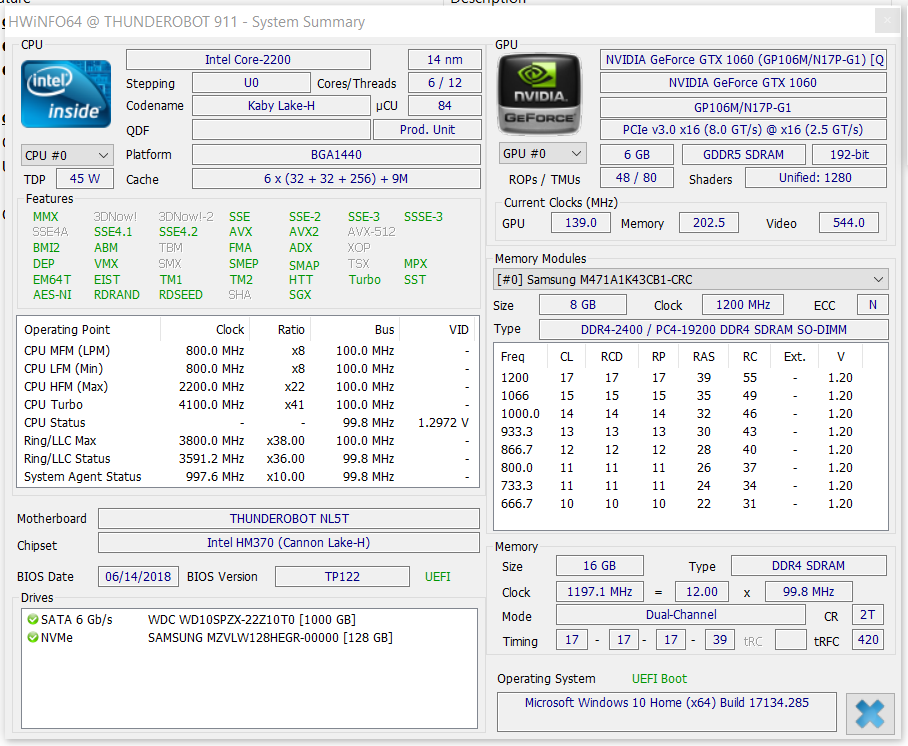The width and height of the screenshot is (908, 746).
Task: Click the Intel inside CPU logo
Action: click(x=66, y=94)
